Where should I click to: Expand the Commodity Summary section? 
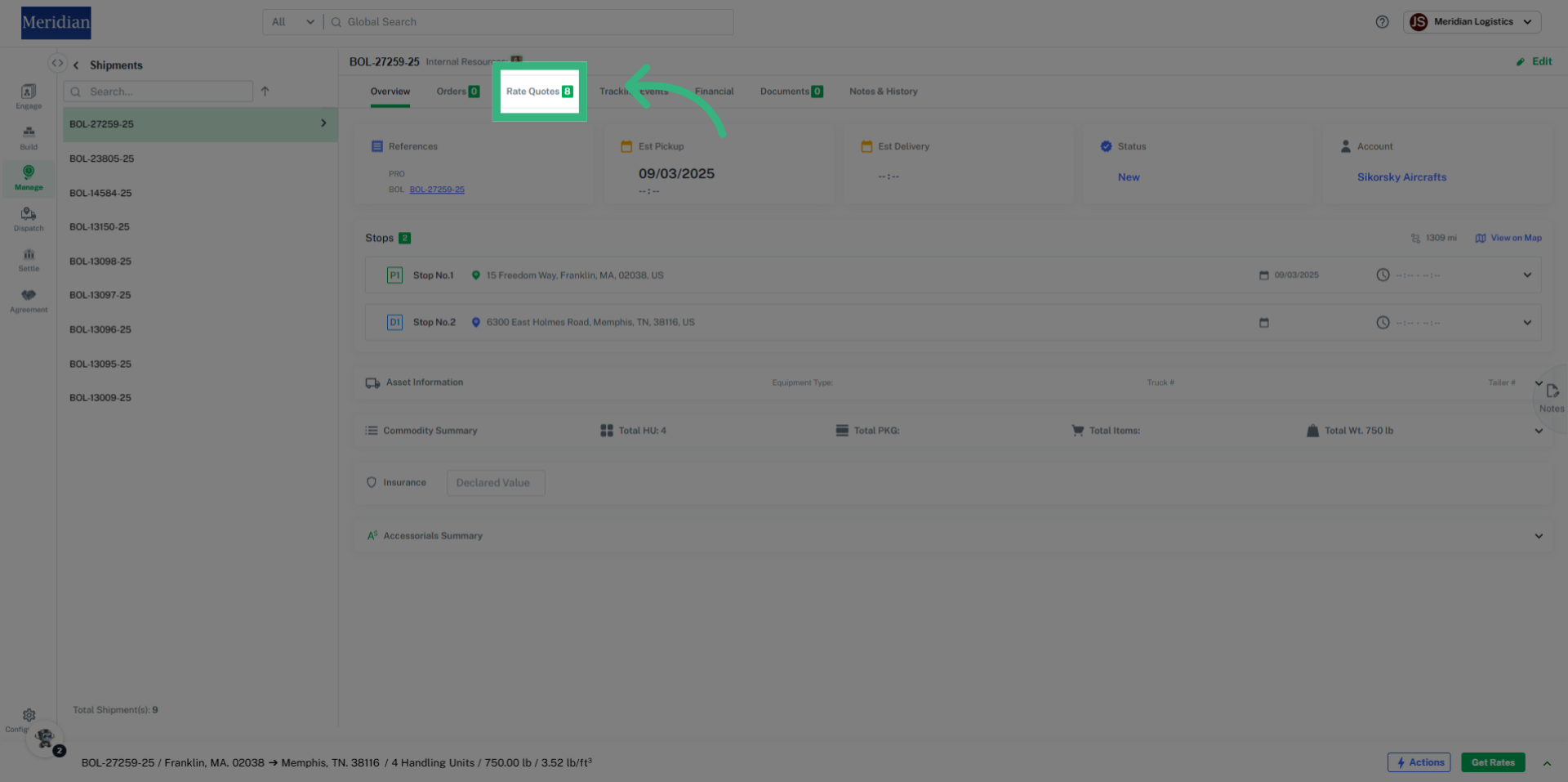[1539, 431]
